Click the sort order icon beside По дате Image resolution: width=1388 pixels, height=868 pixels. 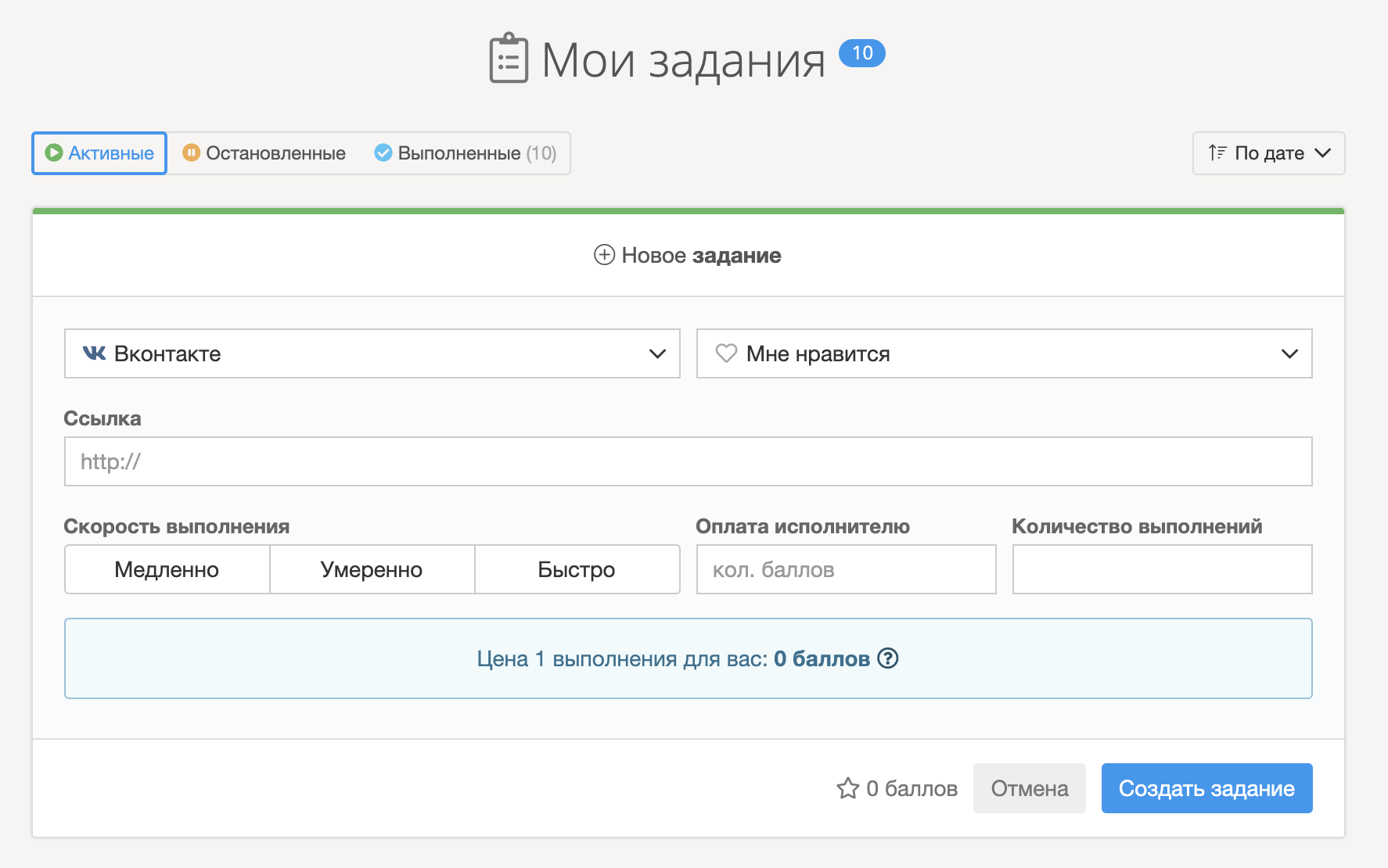(1217, 152)
